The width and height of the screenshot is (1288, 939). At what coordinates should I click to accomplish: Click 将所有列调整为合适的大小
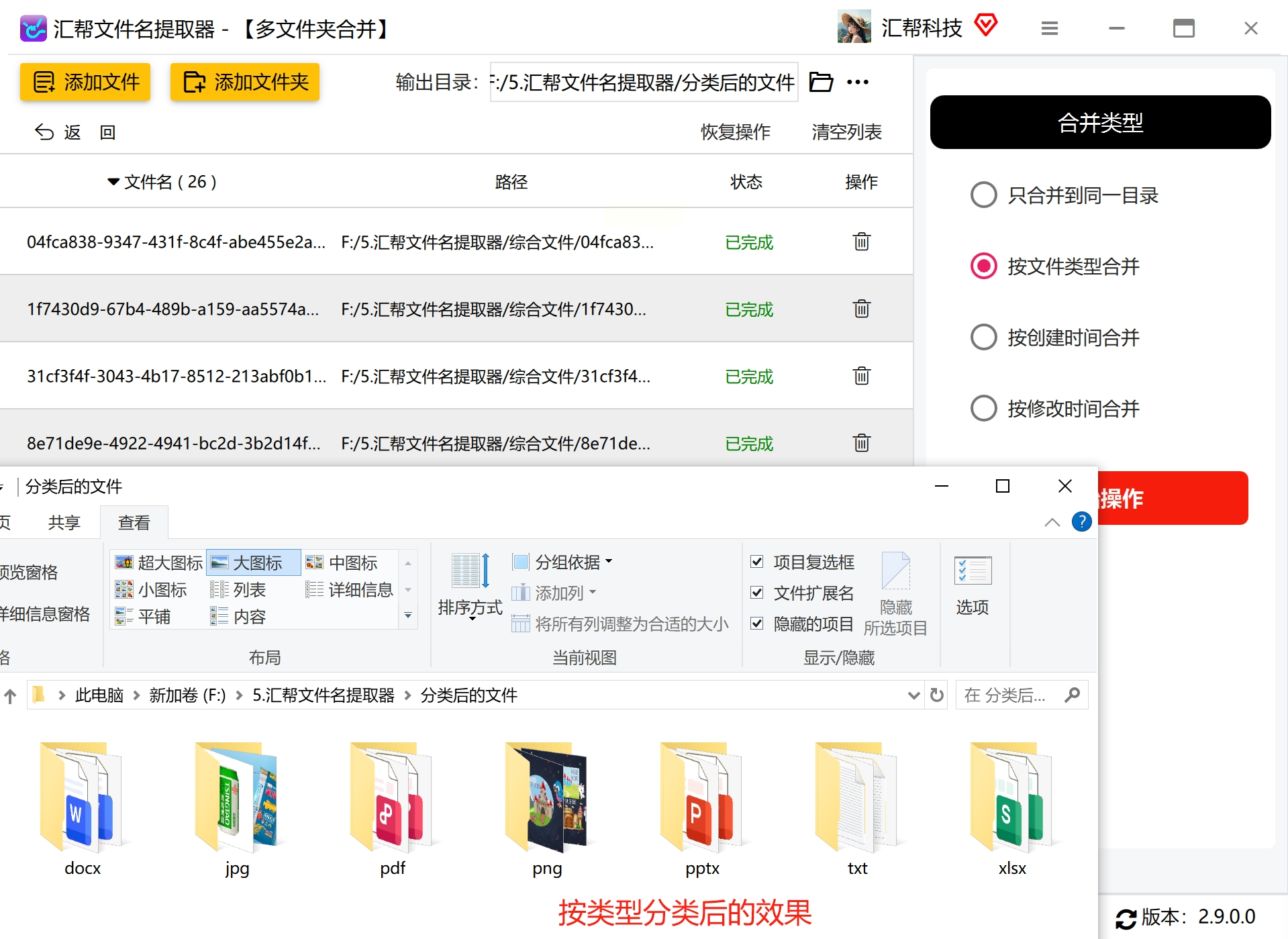620,624
